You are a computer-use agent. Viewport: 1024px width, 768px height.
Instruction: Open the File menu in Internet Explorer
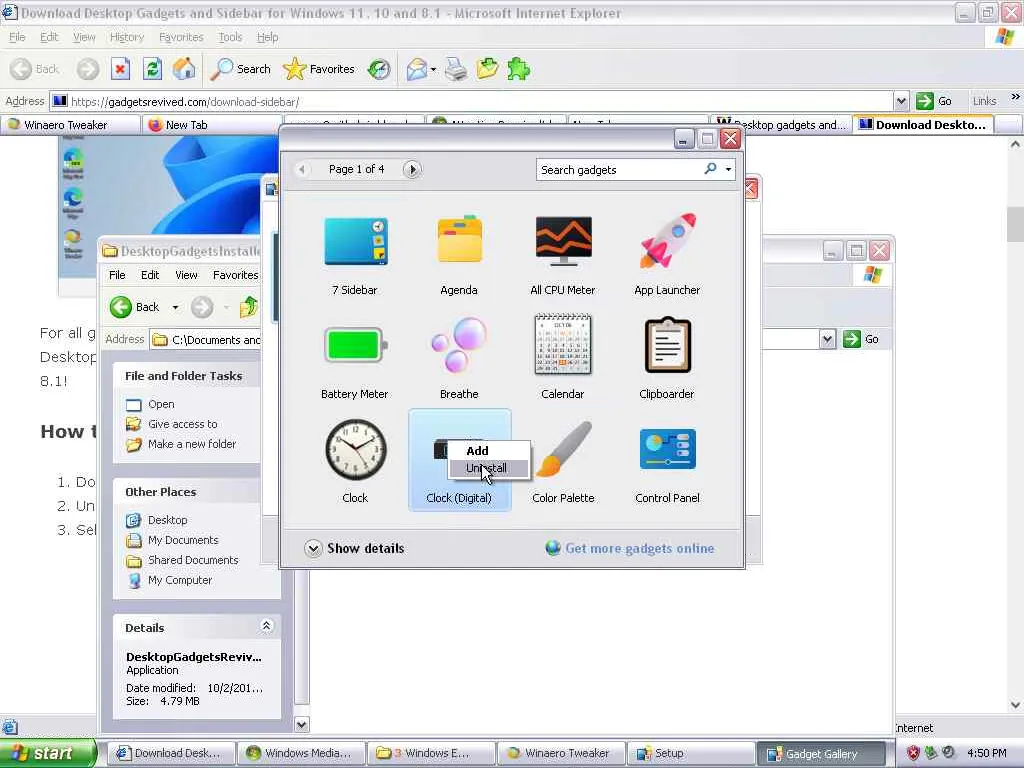click(x=18, y=37)
